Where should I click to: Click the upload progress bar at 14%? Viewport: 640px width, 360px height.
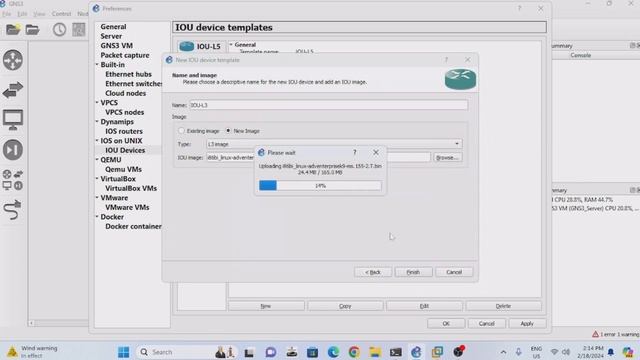click(x=320, y=186)
